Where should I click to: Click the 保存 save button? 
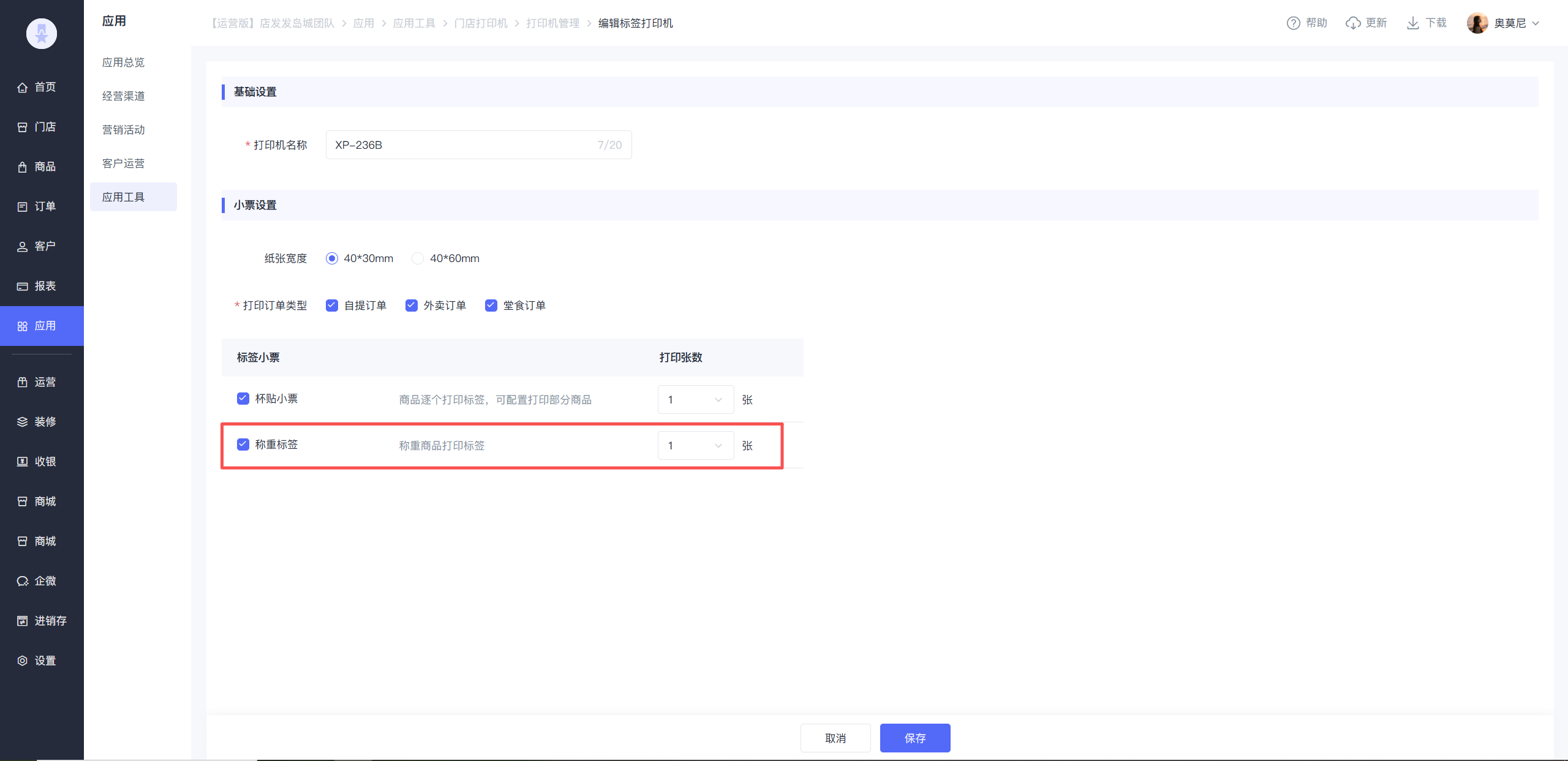pos(914,738)
